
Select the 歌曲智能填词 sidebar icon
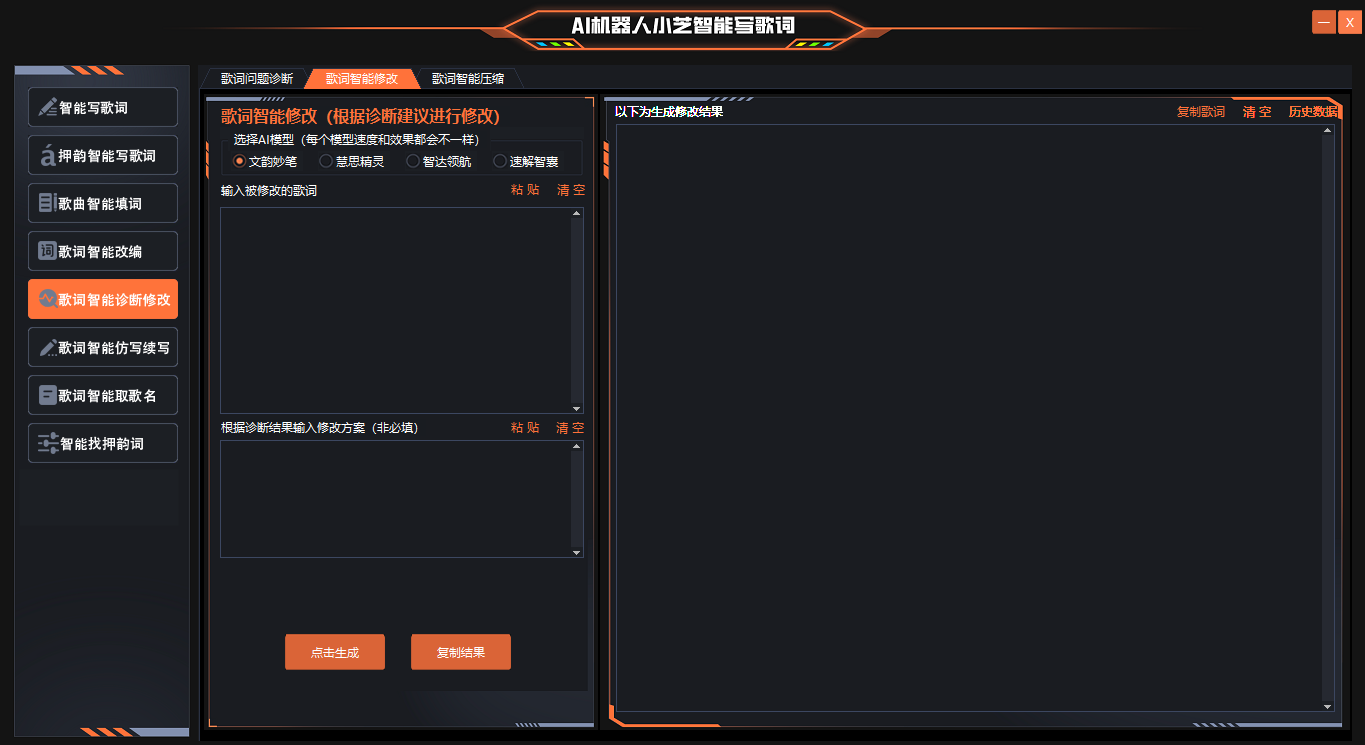pos(47,203)
